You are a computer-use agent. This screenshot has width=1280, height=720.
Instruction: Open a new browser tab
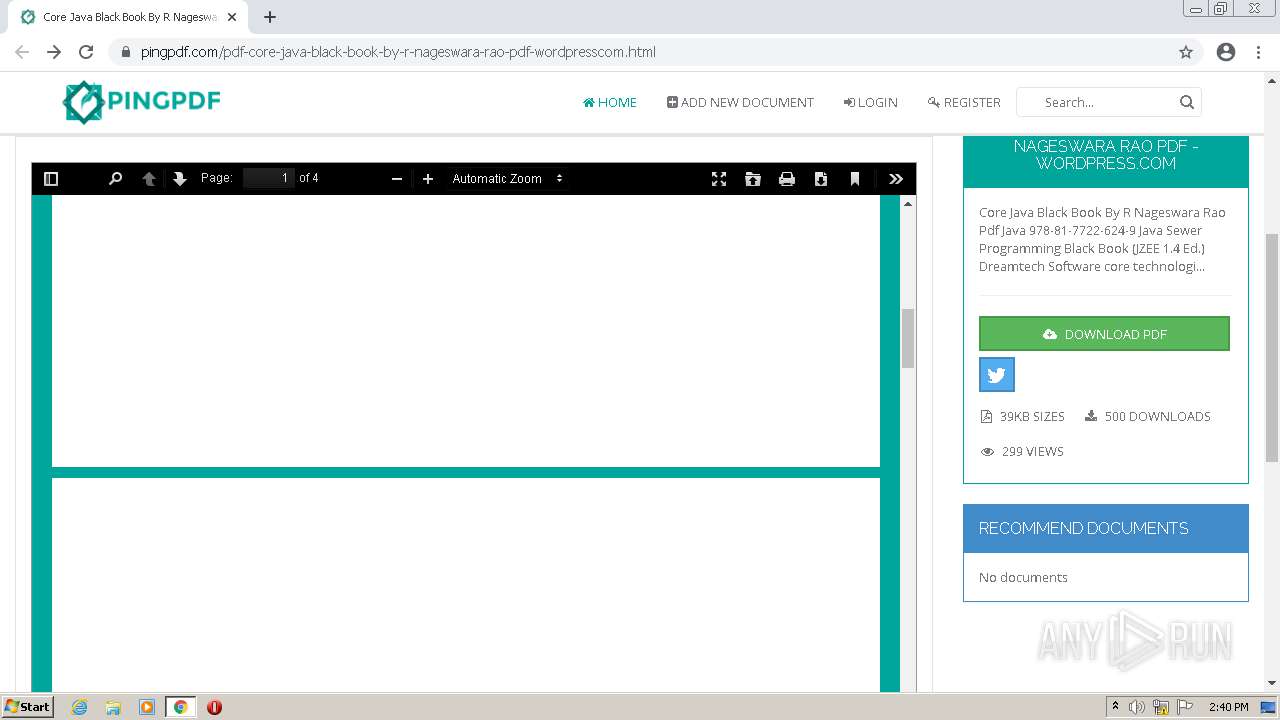click(270, 17)
